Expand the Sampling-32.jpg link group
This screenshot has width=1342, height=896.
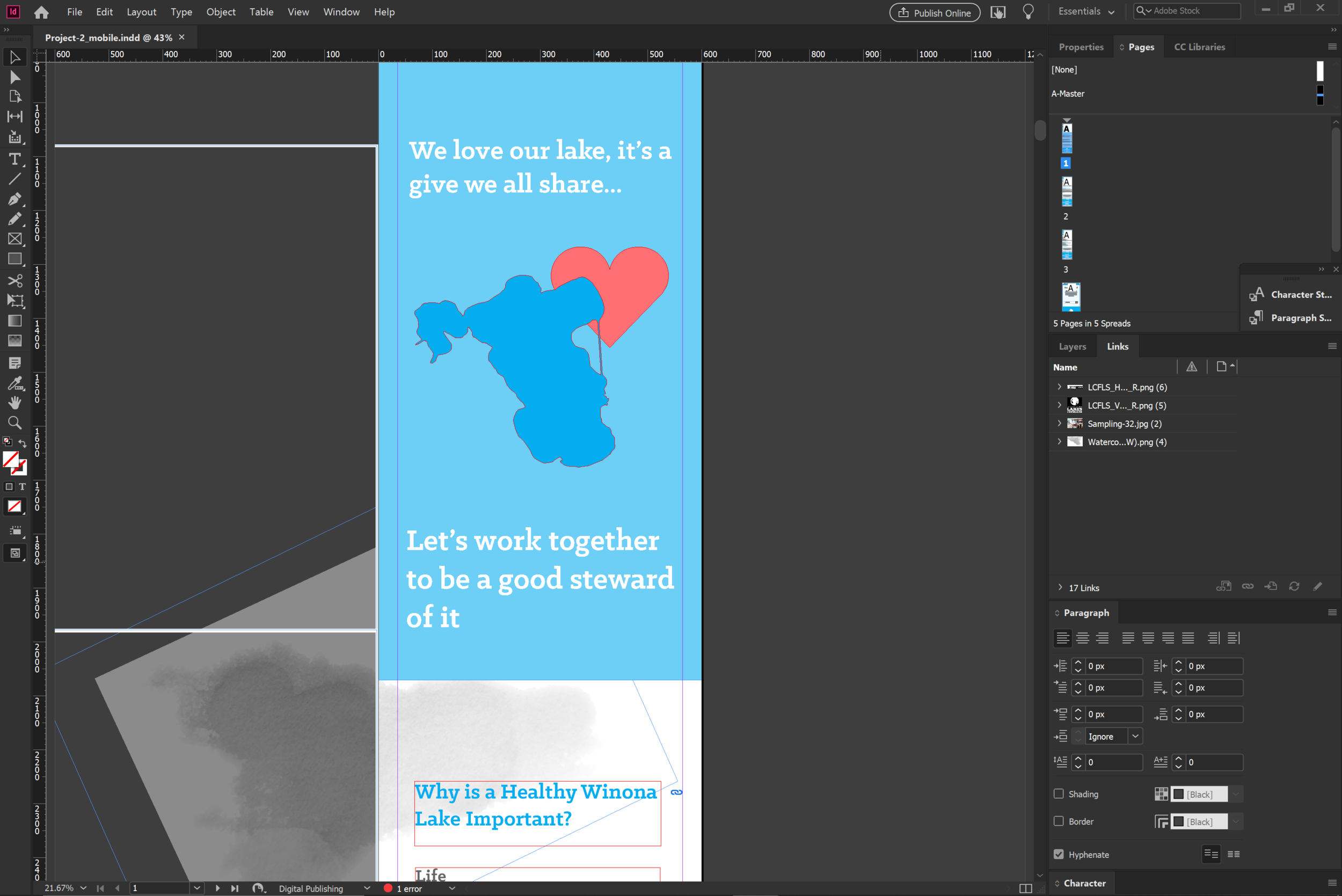1059,424
